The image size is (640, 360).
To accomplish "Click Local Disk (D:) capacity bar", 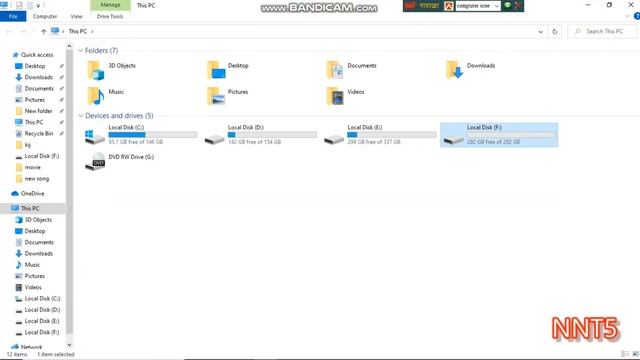I will click(x=272, y=135).
